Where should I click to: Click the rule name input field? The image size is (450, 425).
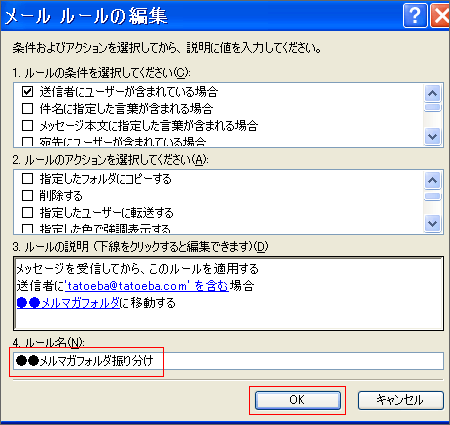(x=228, y=361)
